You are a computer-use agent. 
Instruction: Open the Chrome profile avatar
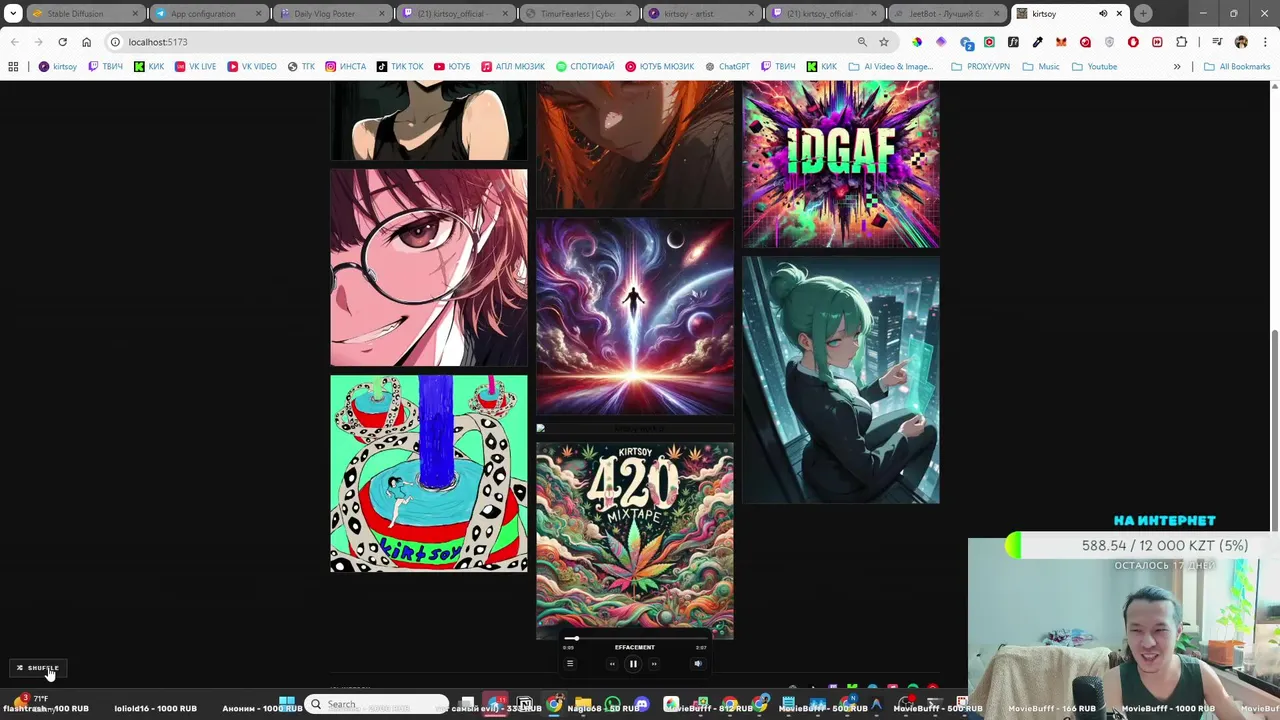(x=1241, y=42)
